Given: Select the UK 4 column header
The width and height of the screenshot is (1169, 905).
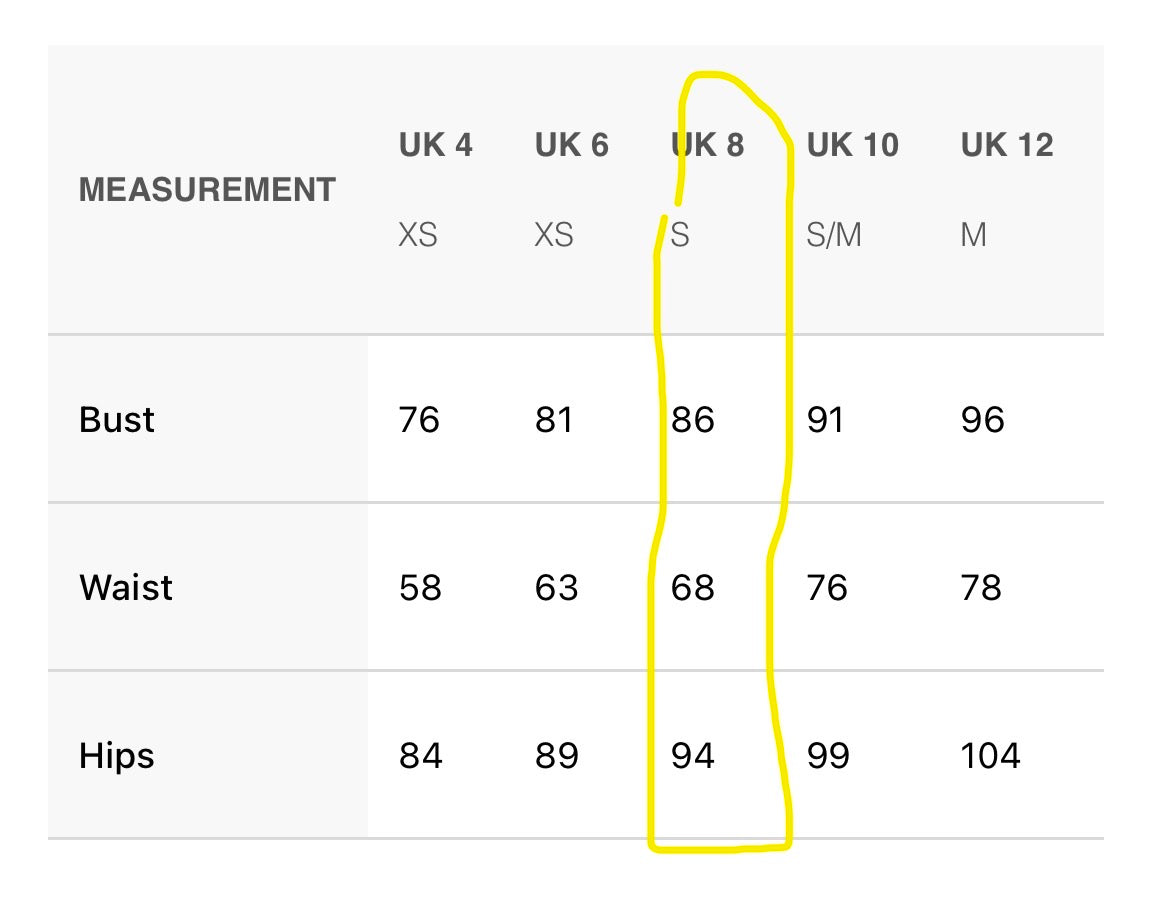Looking at the screenshot, I should [x=435, y=145].
